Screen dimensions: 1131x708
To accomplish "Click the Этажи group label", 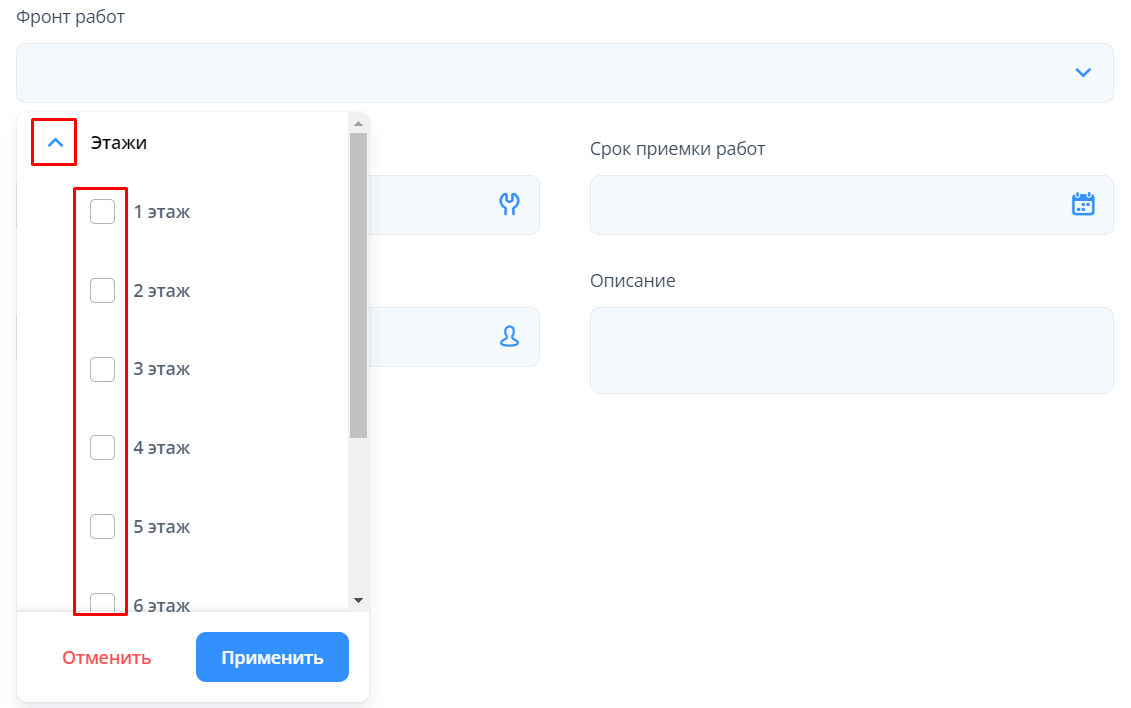I will click(x=119, y=143).
